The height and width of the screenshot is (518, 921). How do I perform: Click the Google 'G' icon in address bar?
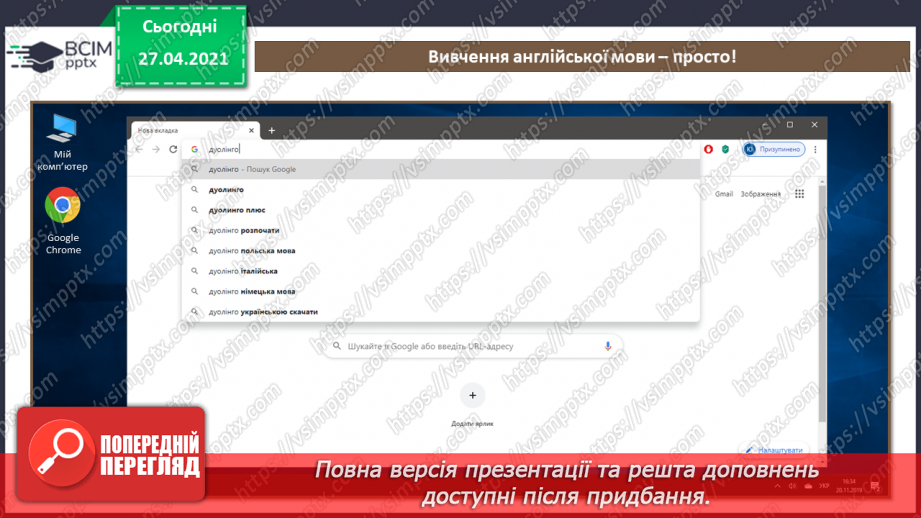[194, 150]
